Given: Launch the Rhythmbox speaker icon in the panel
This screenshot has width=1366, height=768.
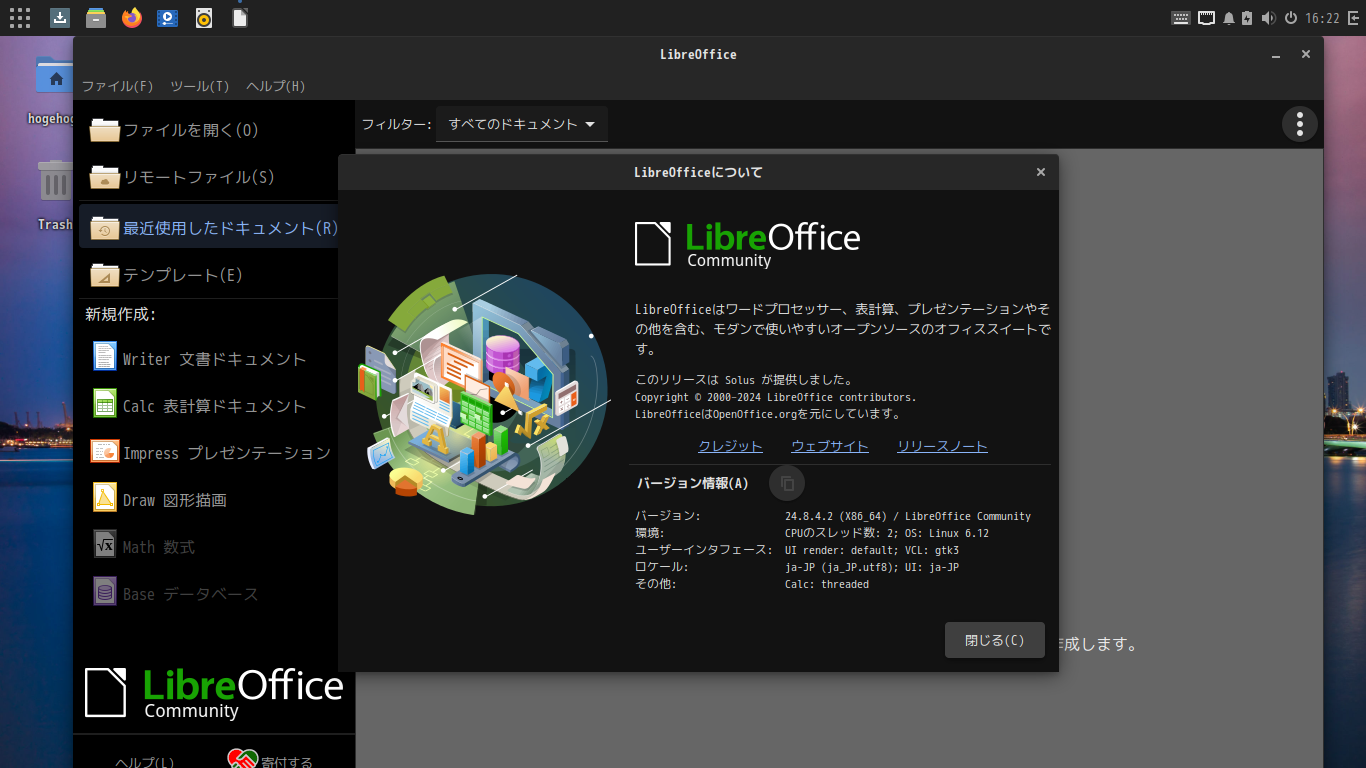Looking at the screenshot, I should 204,18.
